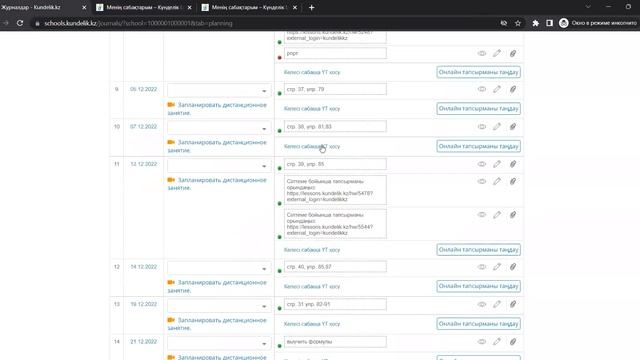
Task: Toggle visibility eye for 07.12.2022 homework
Action: pyautogui.click(x=482, y=127)
